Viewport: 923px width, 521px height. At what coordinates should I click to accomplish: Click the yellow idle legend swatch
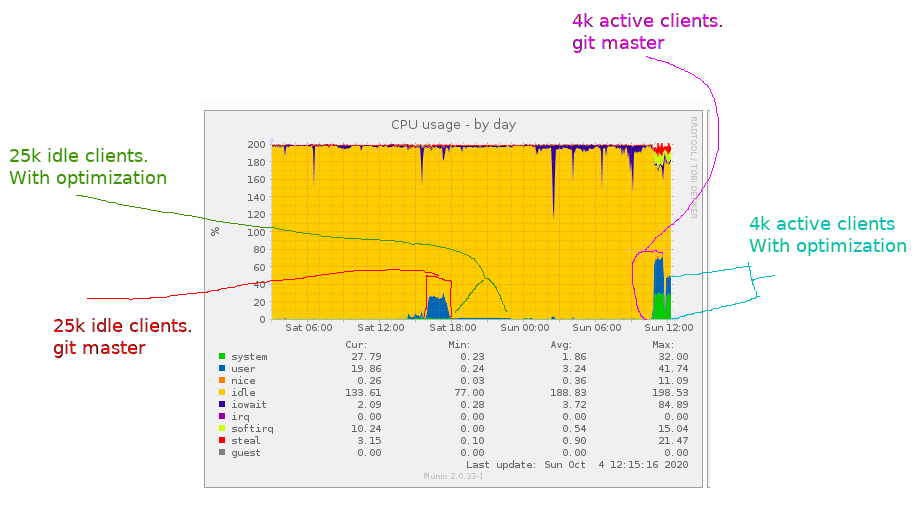[222, 392]
